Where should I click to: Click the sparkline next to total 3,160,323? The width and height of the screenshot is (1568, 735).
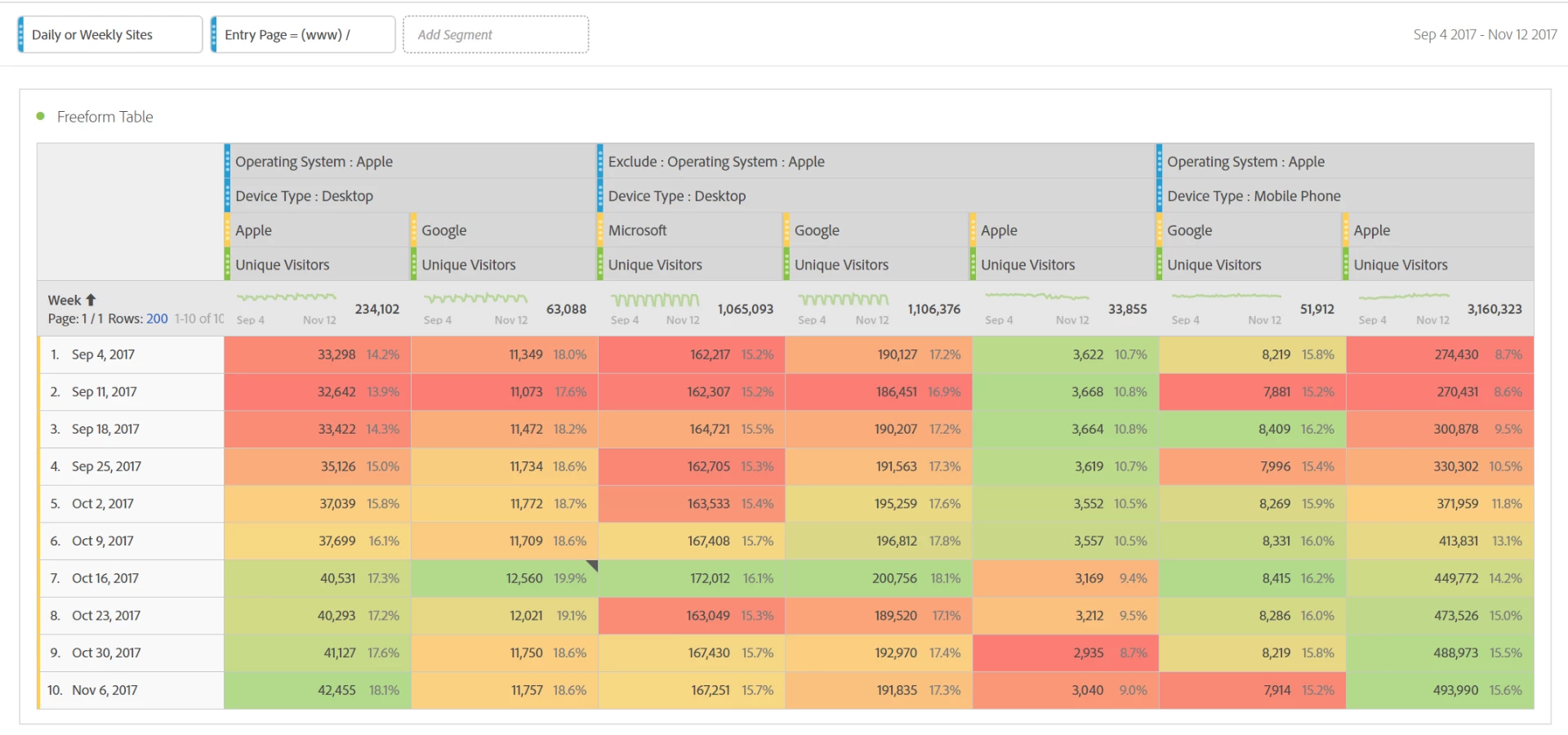click(1404, 296)
